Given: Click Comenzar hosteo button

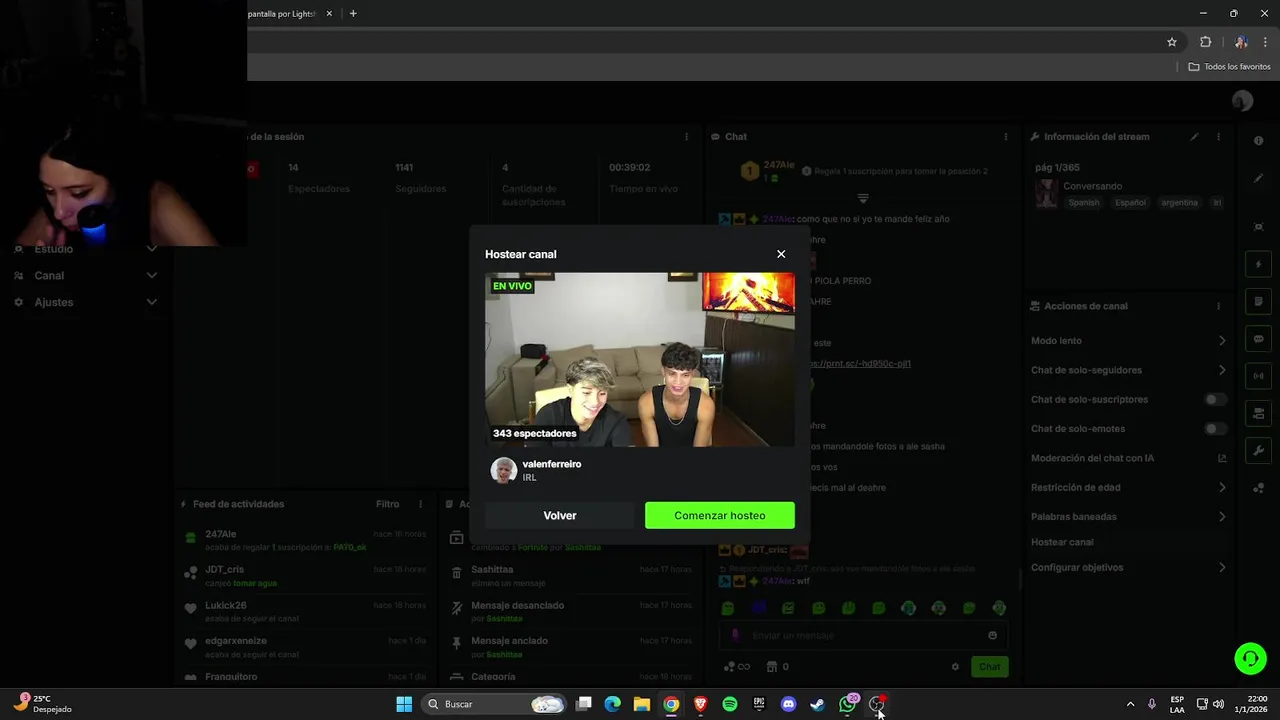Looking at the screenshot, I should pyautogui.click(x=720, y=515).
